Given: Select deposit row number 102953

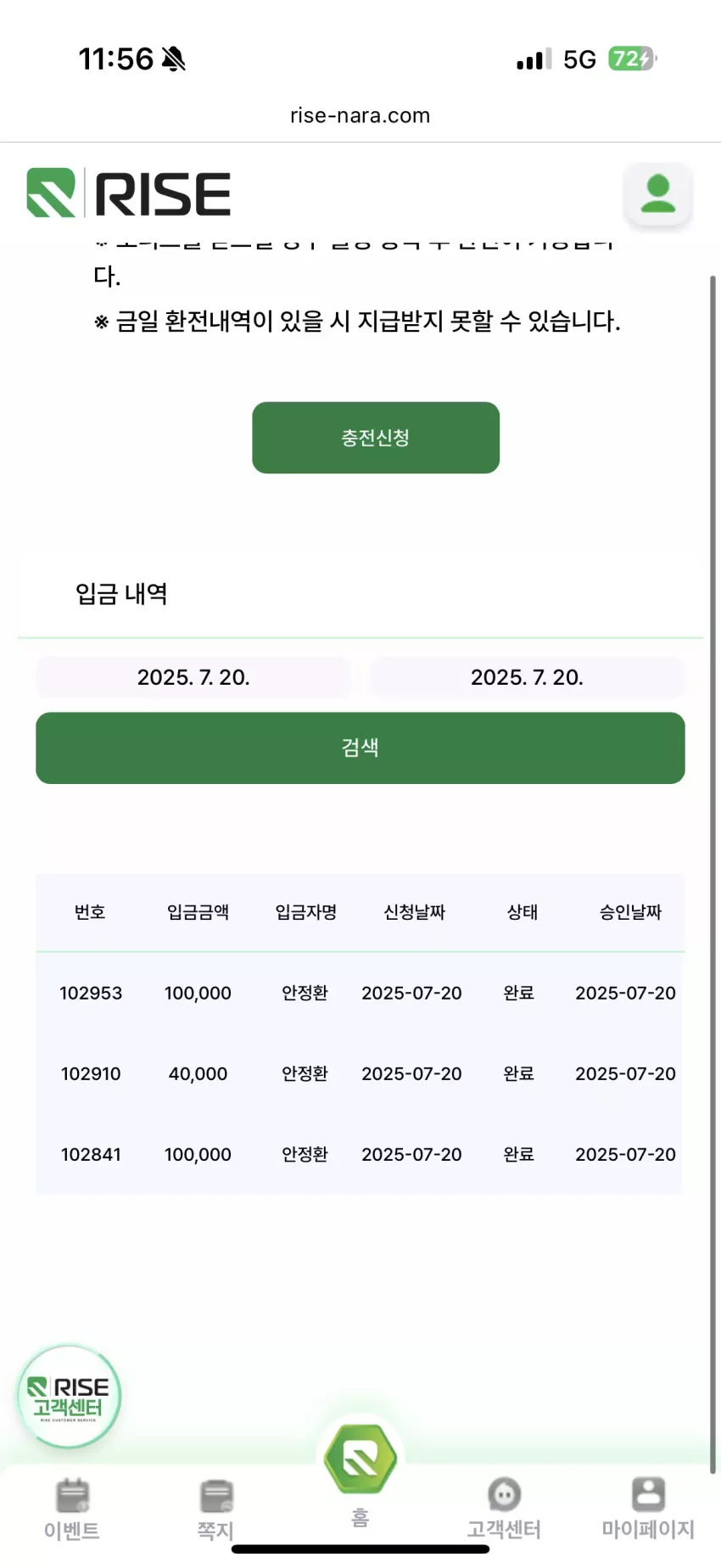Looking at the screenshot, I should click(360, 993).
